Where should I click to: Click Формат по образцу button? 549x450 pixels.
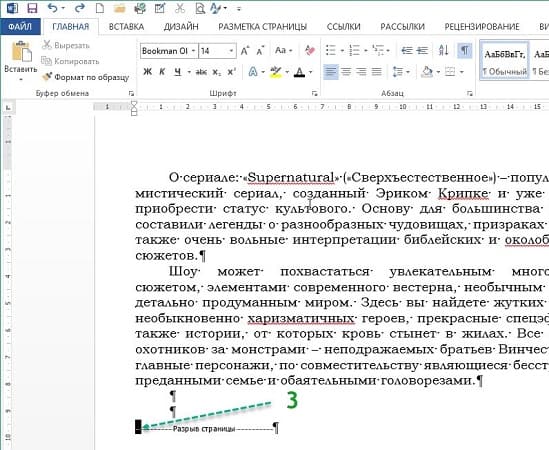coord(85,77)
